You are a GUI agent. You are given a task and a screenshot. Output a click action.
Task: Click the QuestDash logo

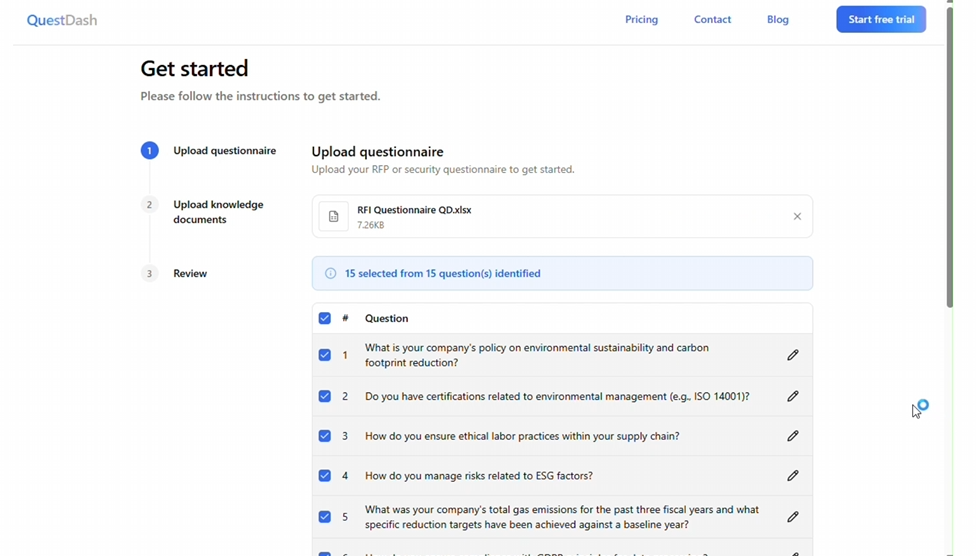tap(62, 20)
